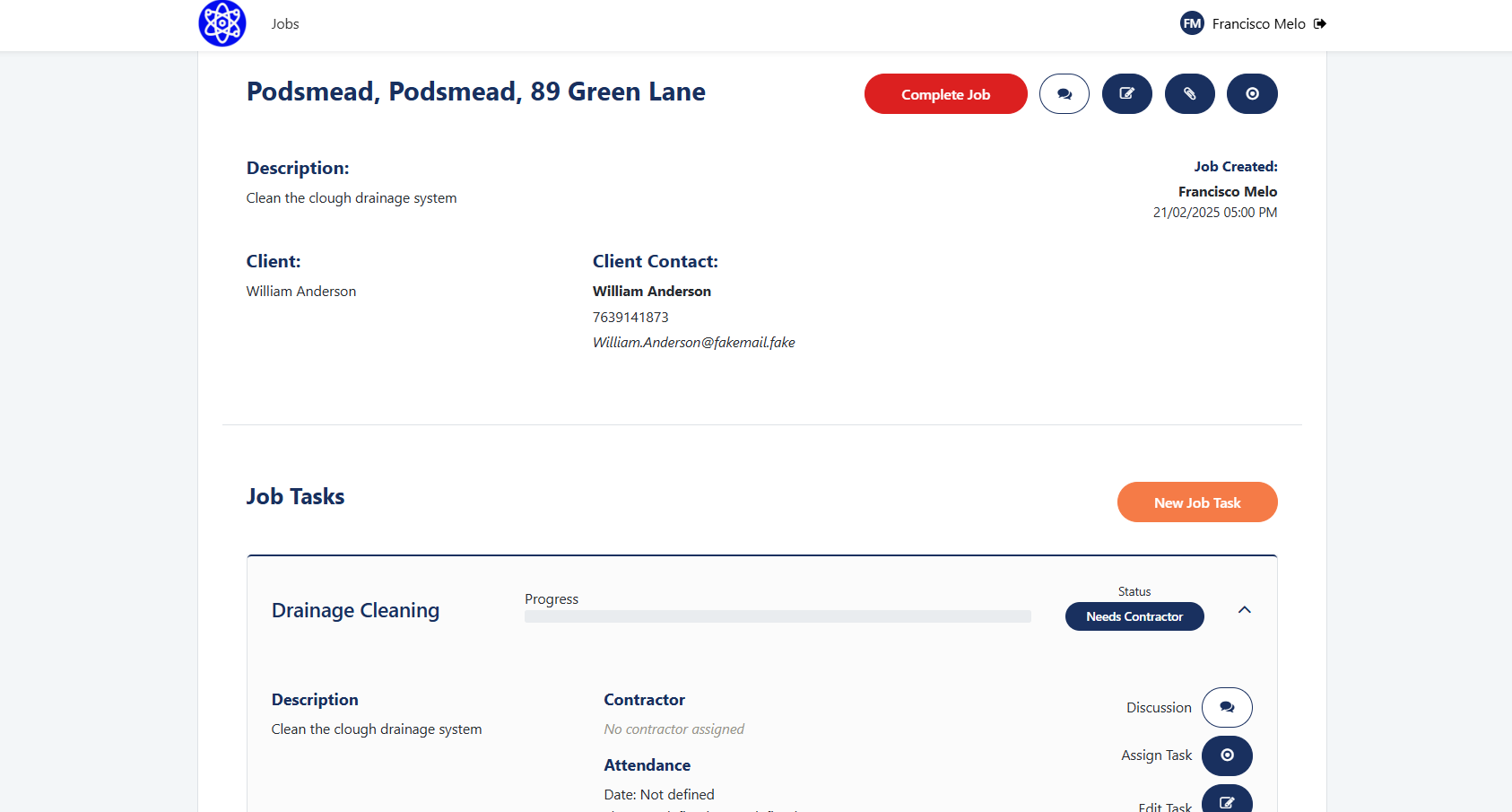Open the job discussion chat icon
The image size is (1512, 812).
coord(1064,94)
